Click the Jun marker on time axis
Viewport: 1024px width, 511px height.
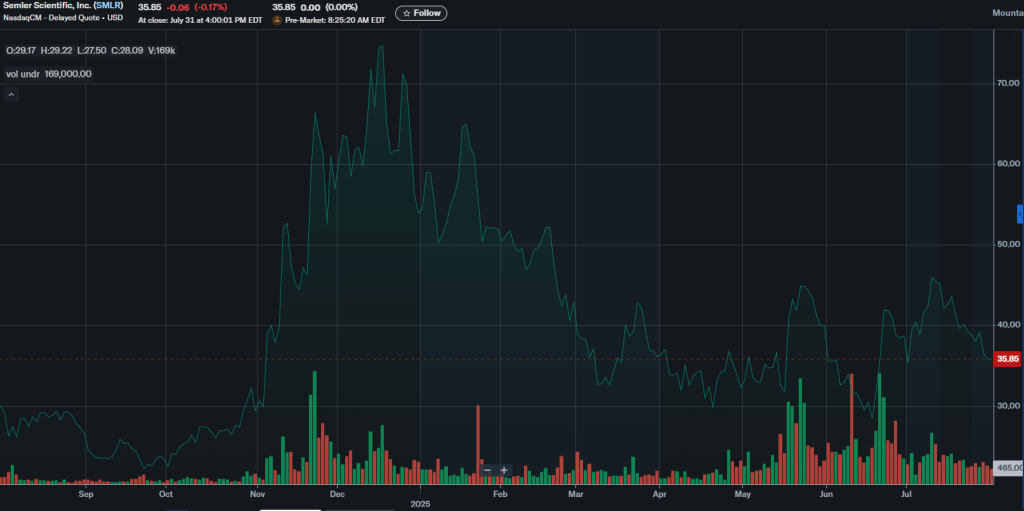826,494
